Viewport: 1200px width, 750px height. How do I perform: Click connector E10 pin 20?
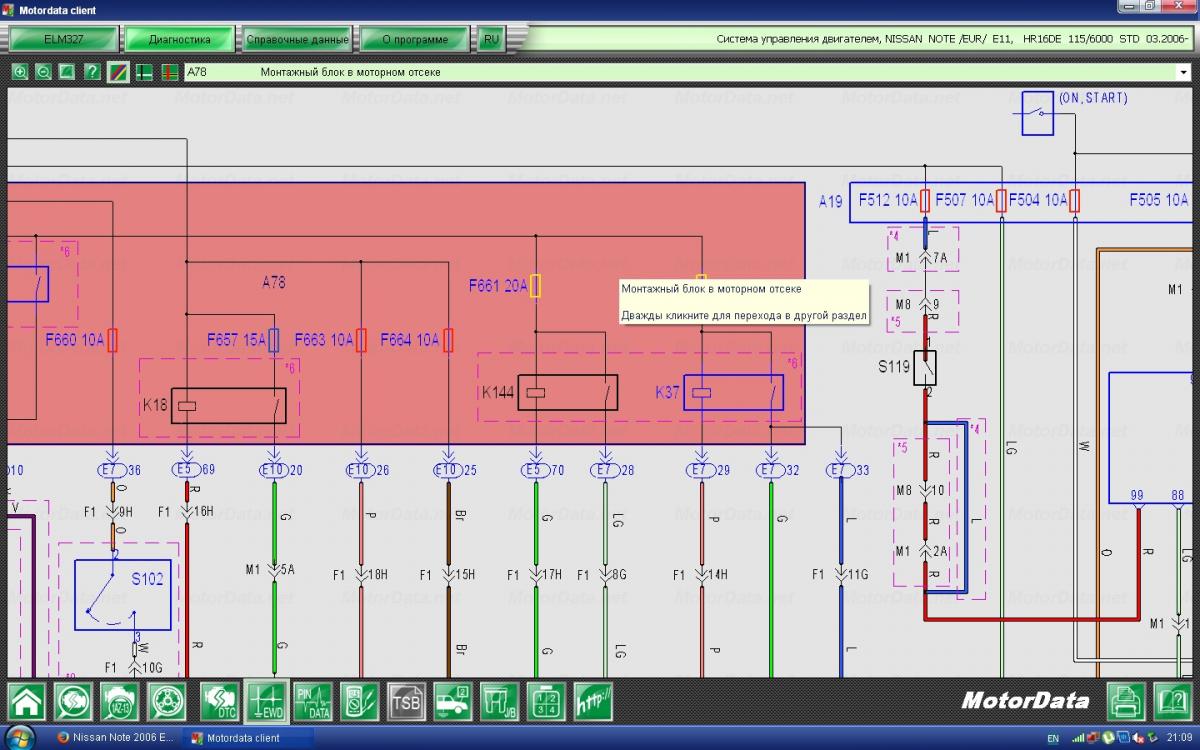pyautogui.click(x=274, y=469)
